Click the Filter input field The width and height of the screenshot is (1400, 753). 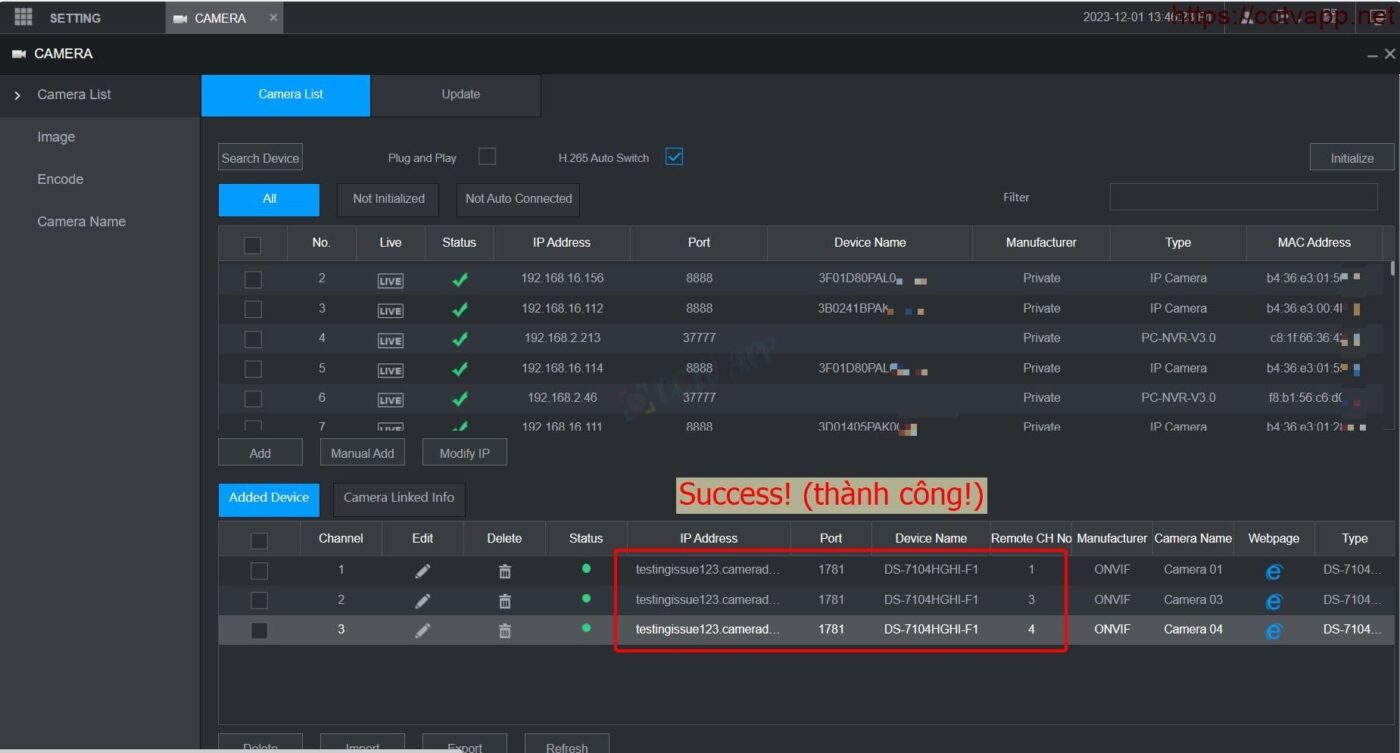1243,198
